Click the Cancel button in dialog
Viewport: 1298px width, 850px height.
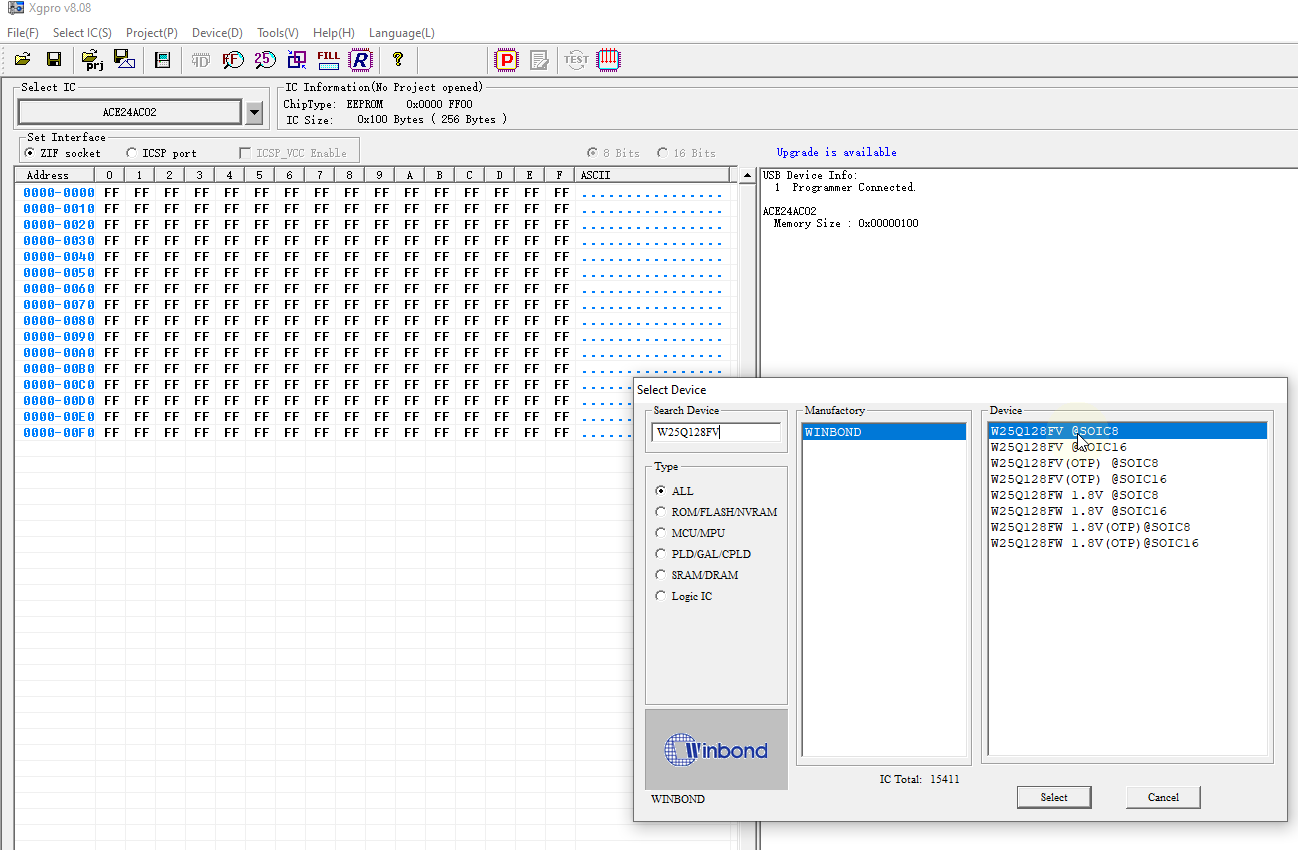1163,797
